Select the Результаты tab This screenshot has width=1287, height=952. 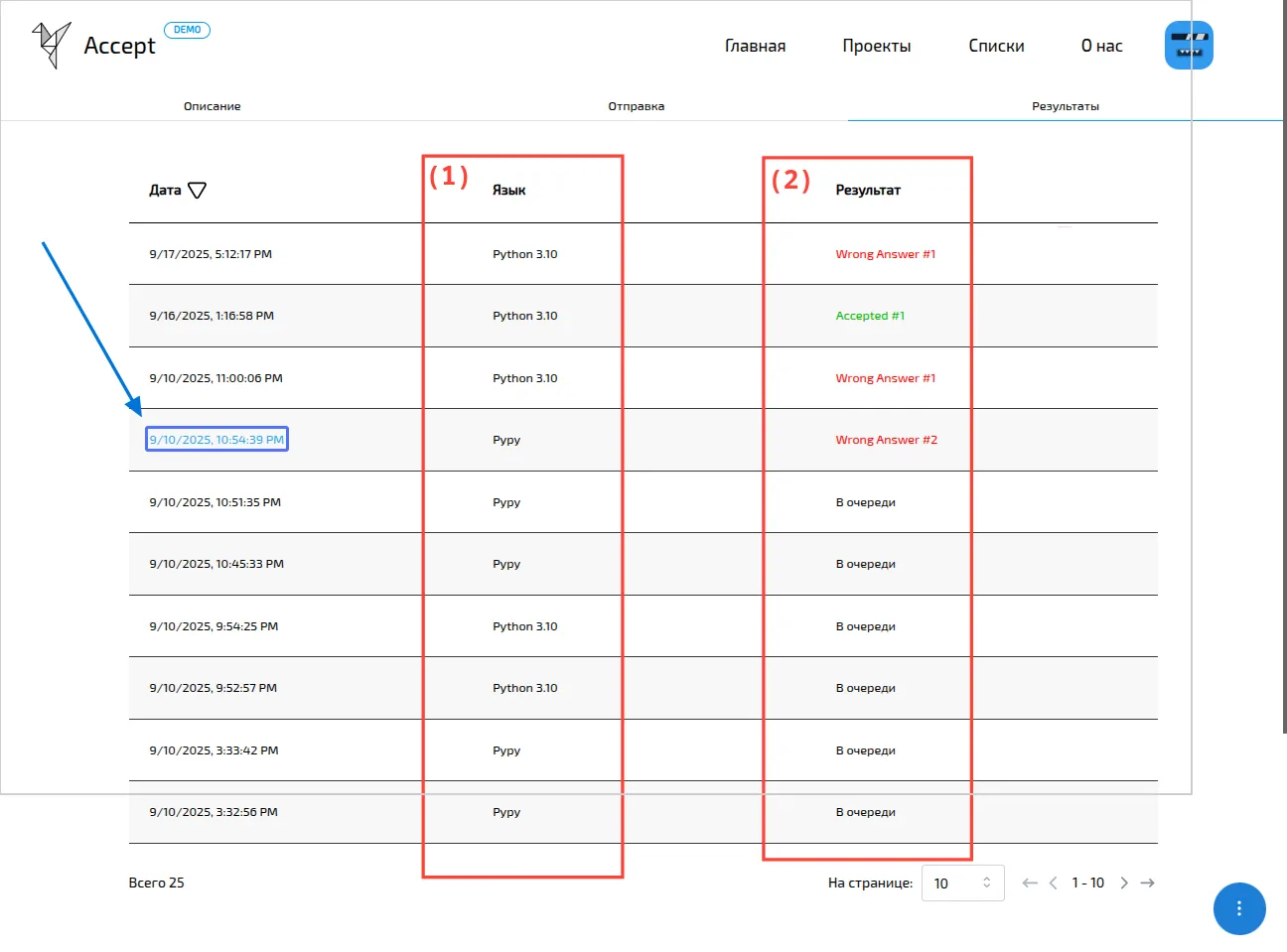pyautogui.click(x=1065, y=106)
